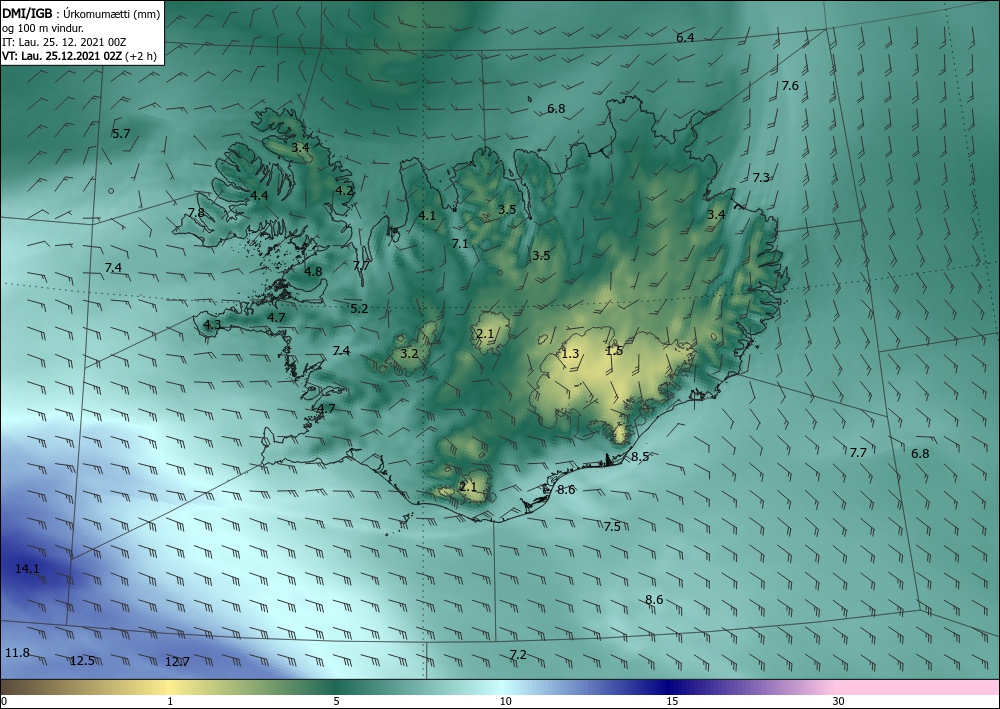Click the color bar label '10'
The image size is (1000, 709).
point(506,702)
